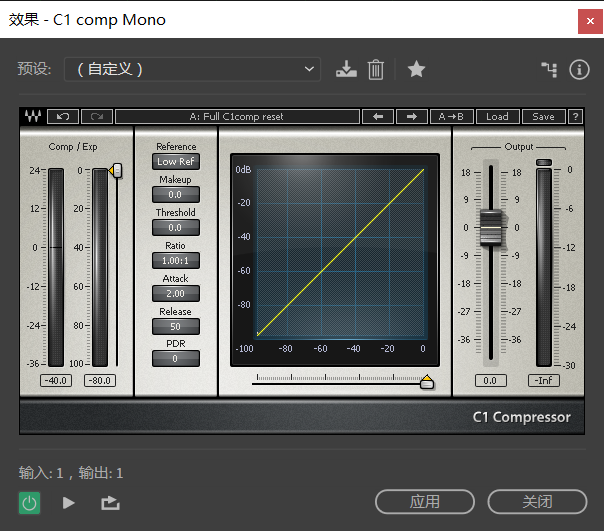604x531 pixels.
Task: Click the 应用 apply button
Action: (x=424, y=502)
